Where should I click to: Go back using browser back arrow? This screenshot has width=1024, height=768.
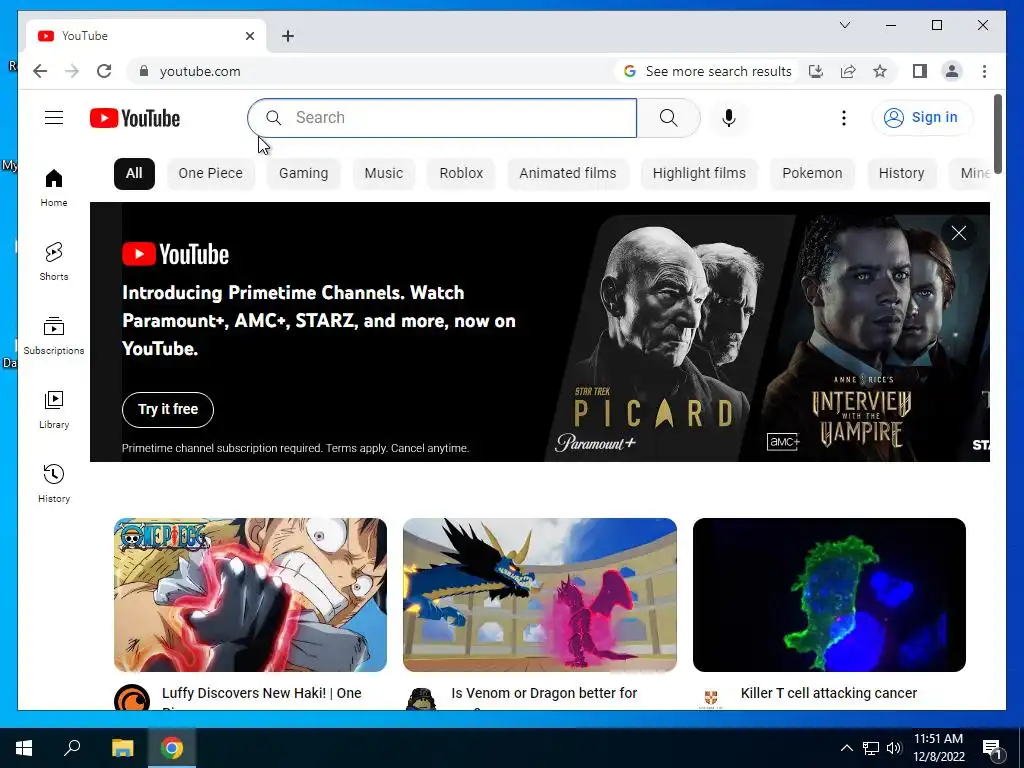click(x=40, y=71)
